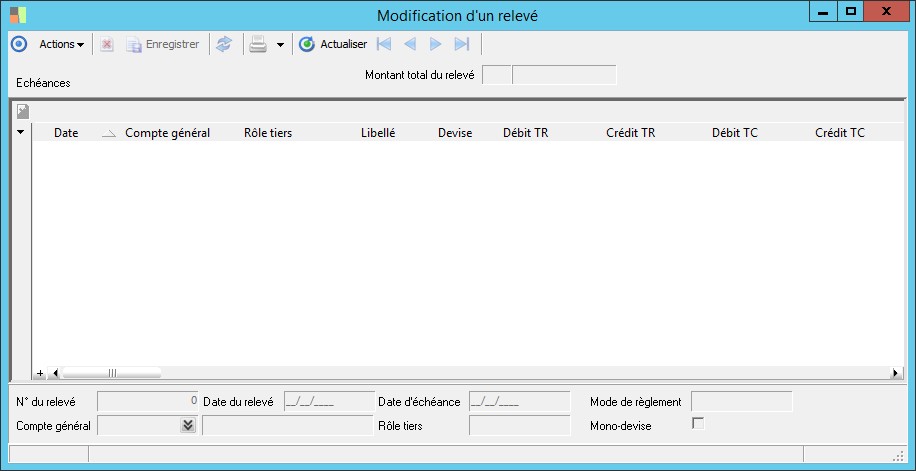Click the blue circle icon beside Actions
Viewport: 916px width, 471px height.
19,44
